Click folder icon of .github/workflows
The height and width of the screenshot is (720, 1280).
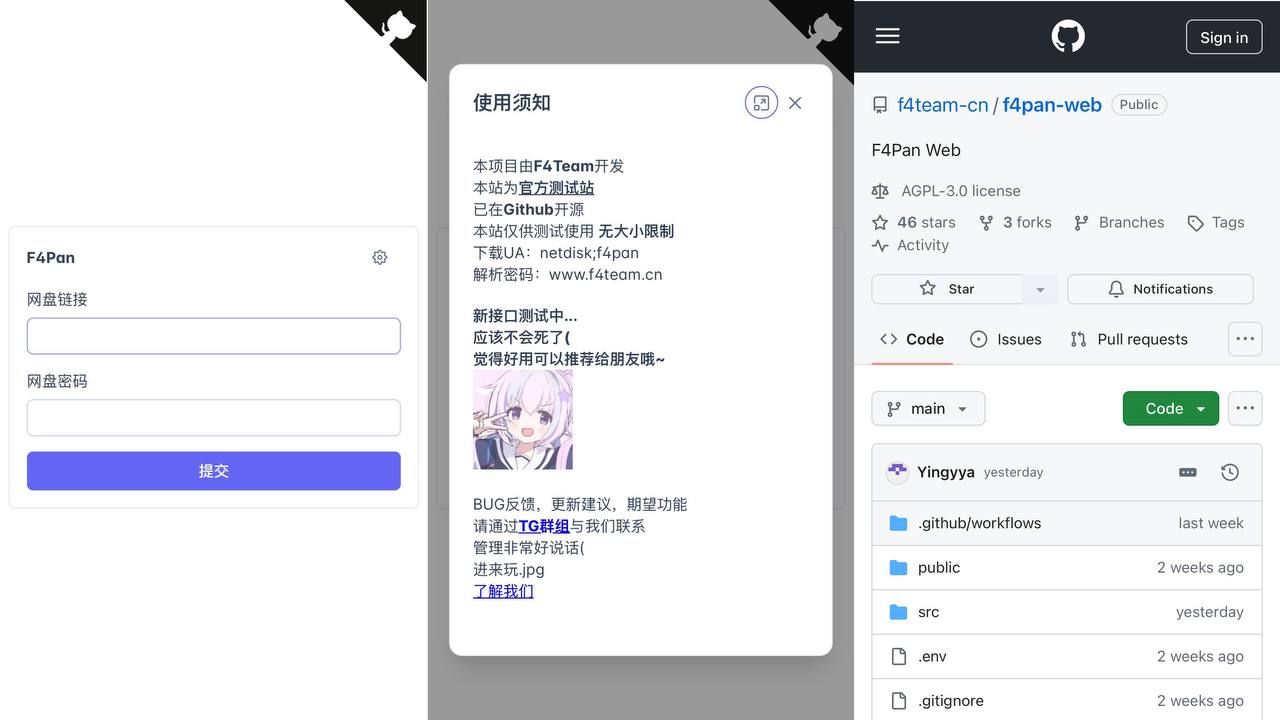click(899, 523)
